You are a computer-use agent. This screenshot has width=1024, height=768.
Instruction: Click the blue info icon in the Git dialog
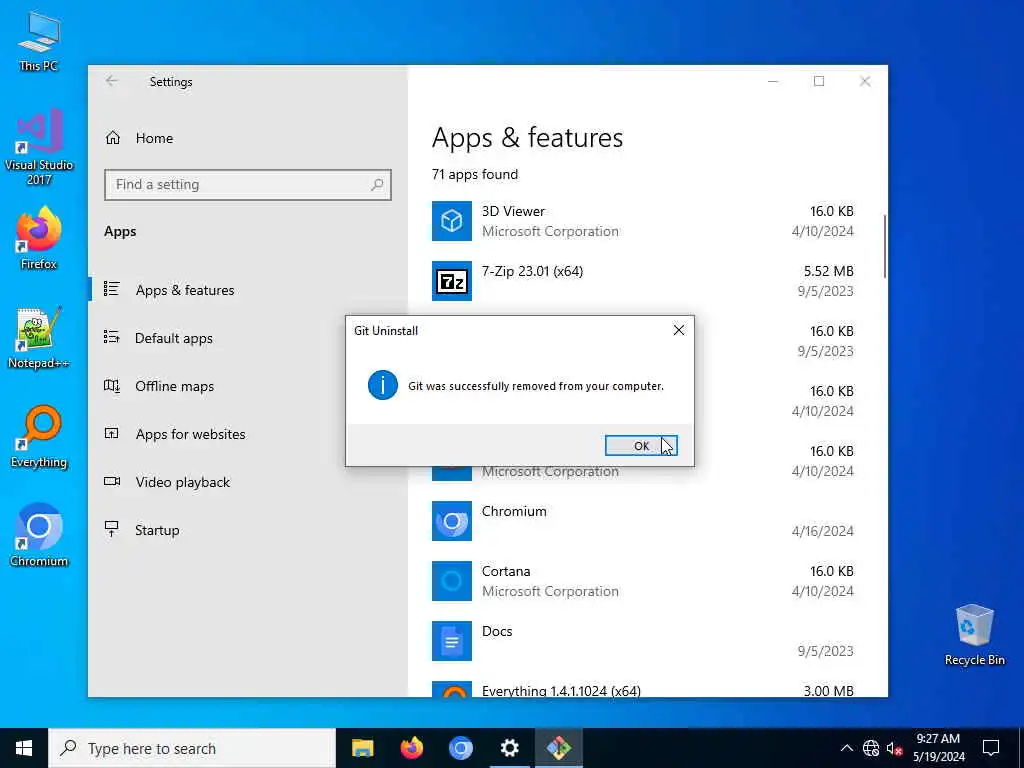(383, 385)
